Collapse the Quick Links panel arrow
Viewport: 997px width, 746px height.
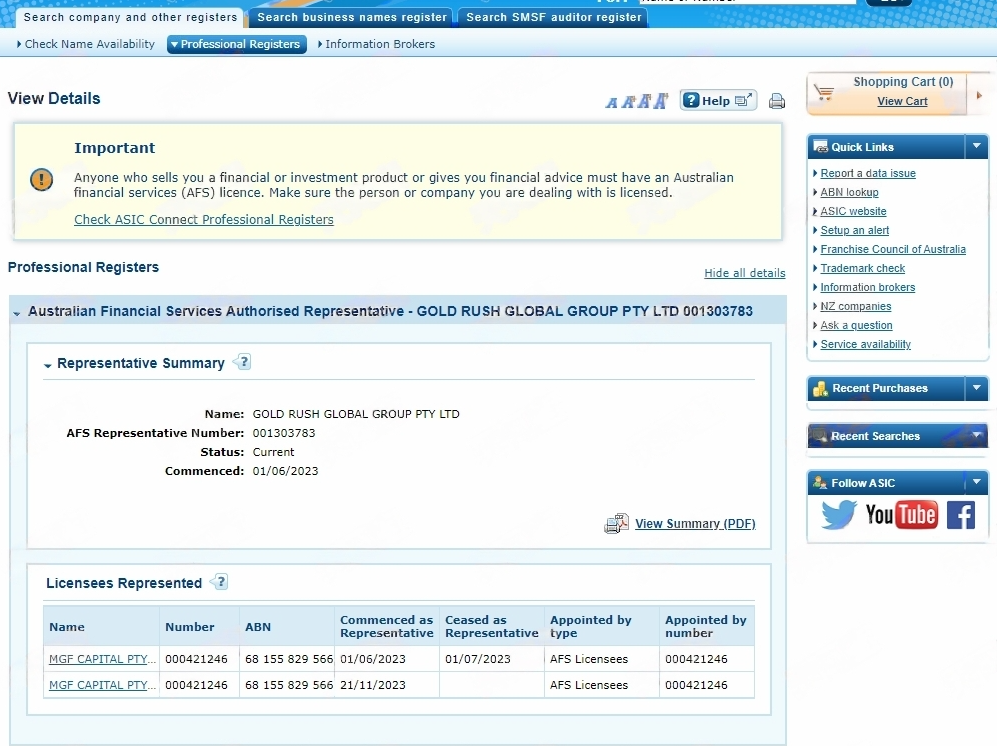[976, 146]
